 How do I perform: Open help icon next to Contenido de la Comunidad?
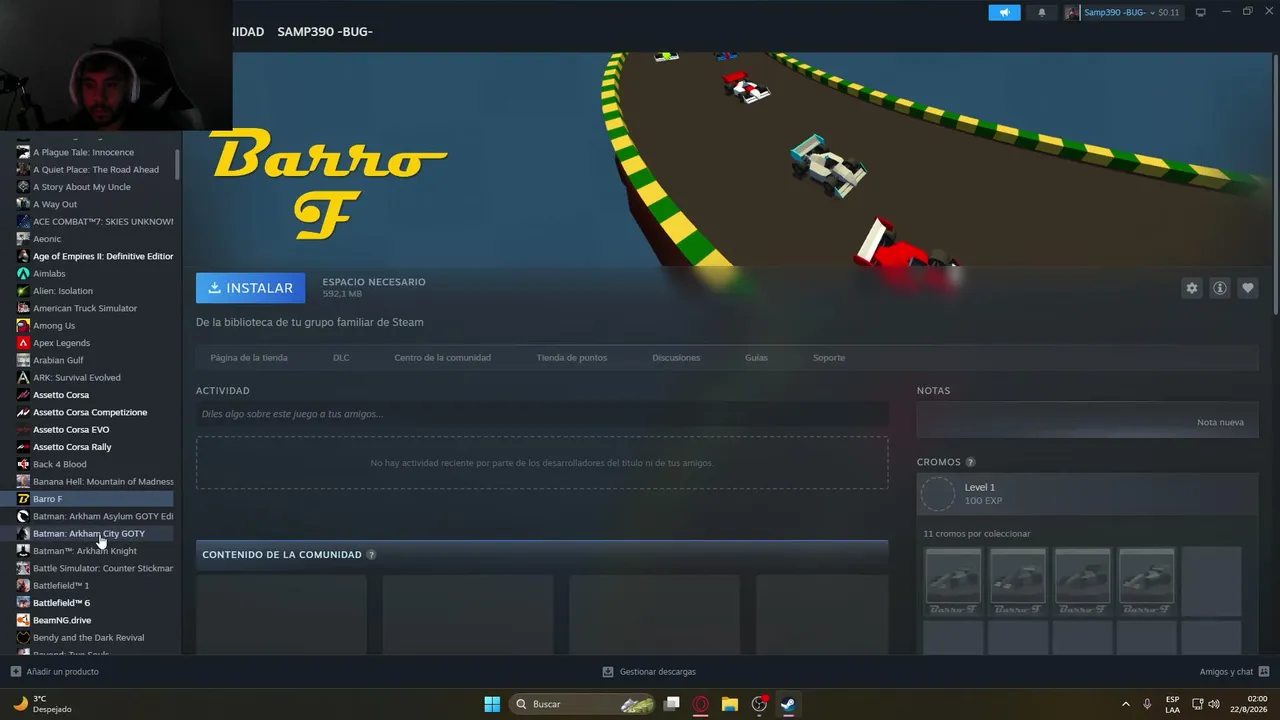click(x=371, y=555)
